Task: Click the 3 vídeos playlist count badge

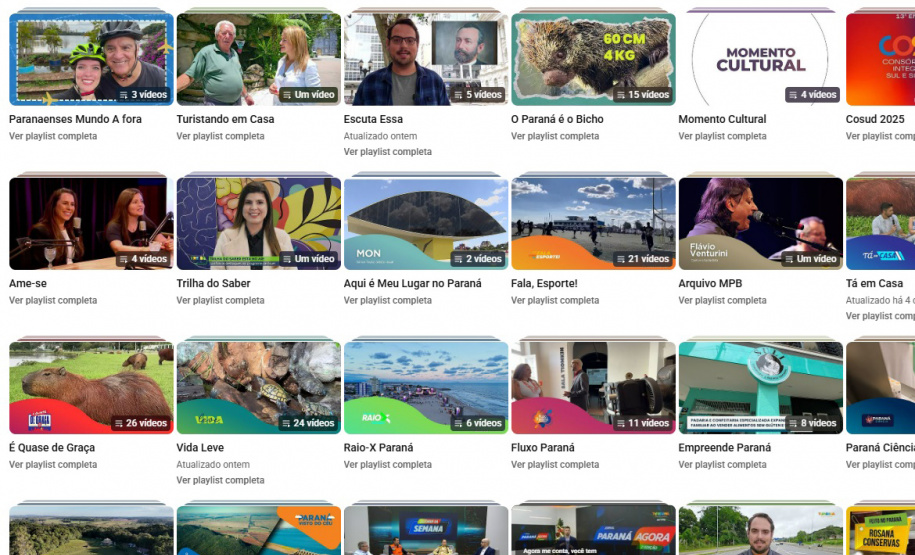Action: coord(143,95)
